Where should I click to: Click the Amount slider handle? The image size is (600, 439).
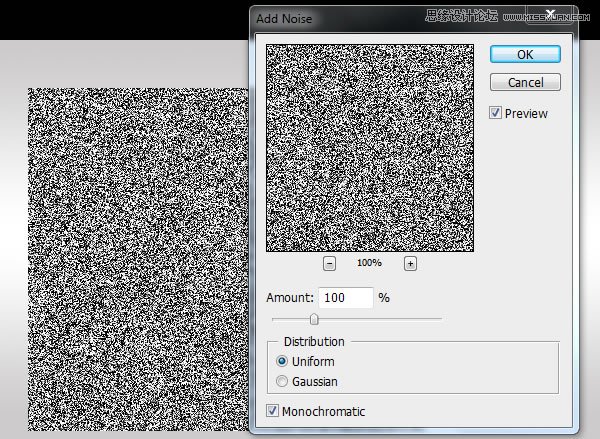click(x=314, y=319)
